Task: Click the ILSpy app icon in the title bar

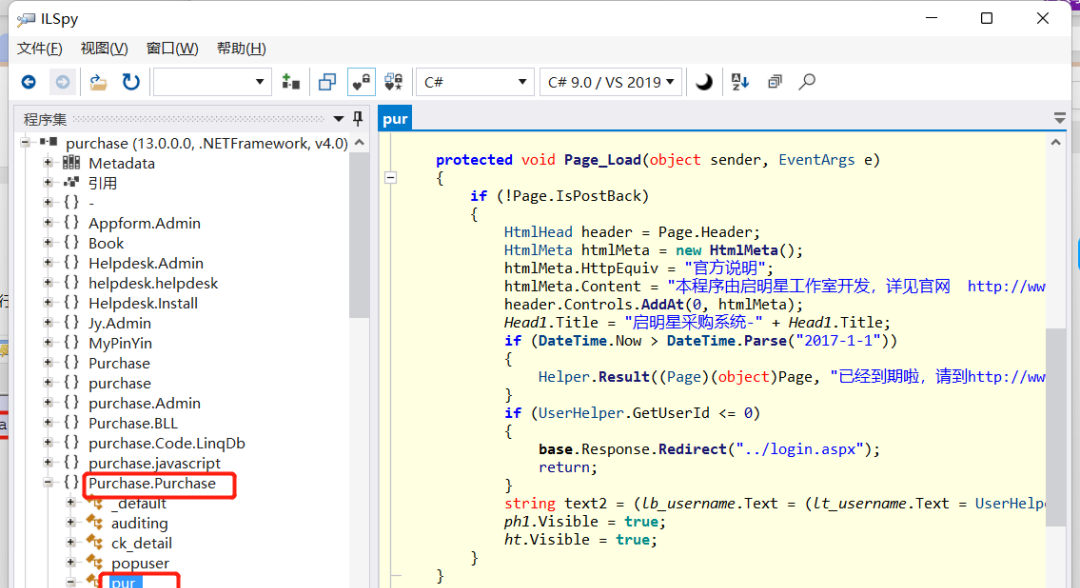Action: click(26, 19)
